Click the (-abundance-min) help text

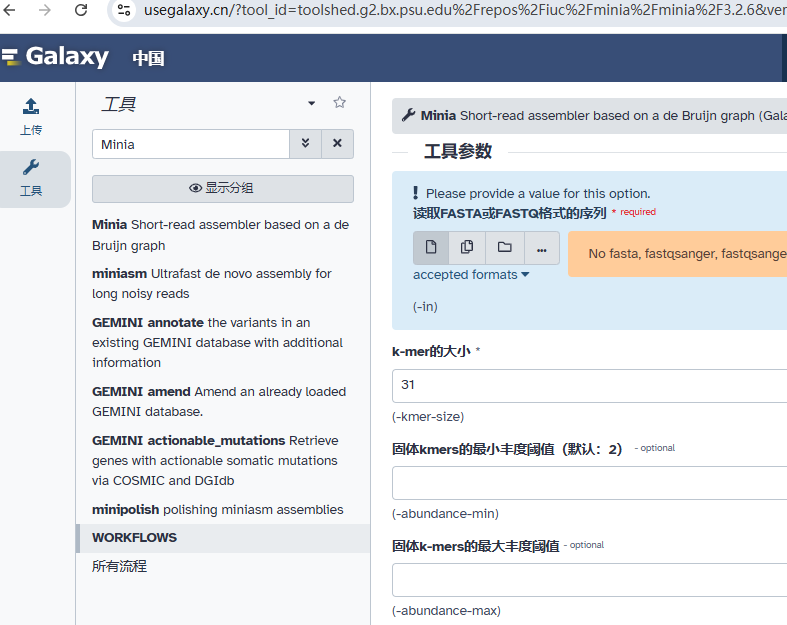pyautogui.click(x=445, y=514)
